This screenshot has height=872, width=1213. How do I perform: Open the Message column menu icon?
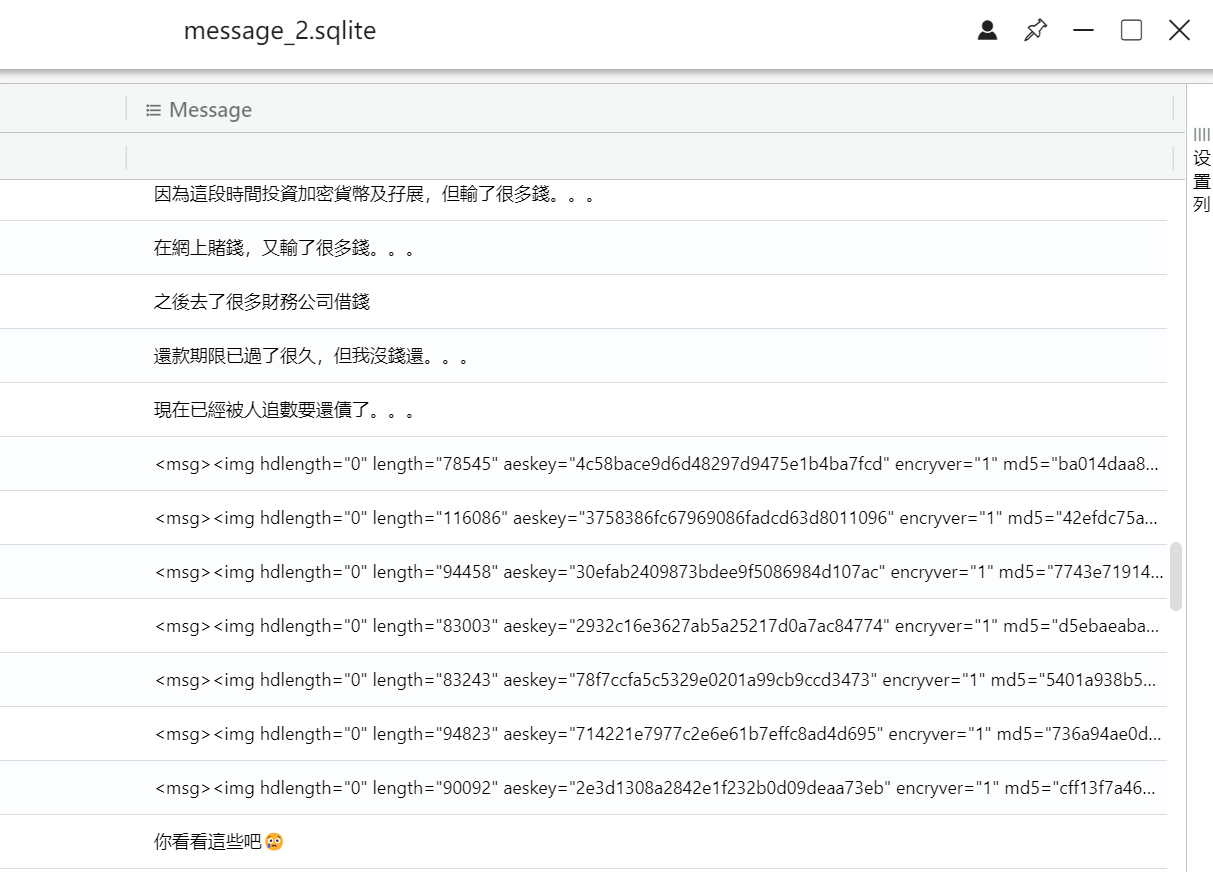click(x=153, y=110)
